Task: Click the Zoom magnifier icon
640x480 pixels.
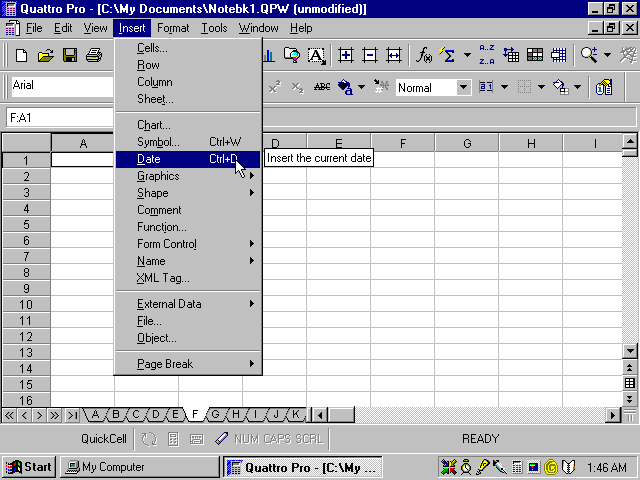Action: pos(589,55)
